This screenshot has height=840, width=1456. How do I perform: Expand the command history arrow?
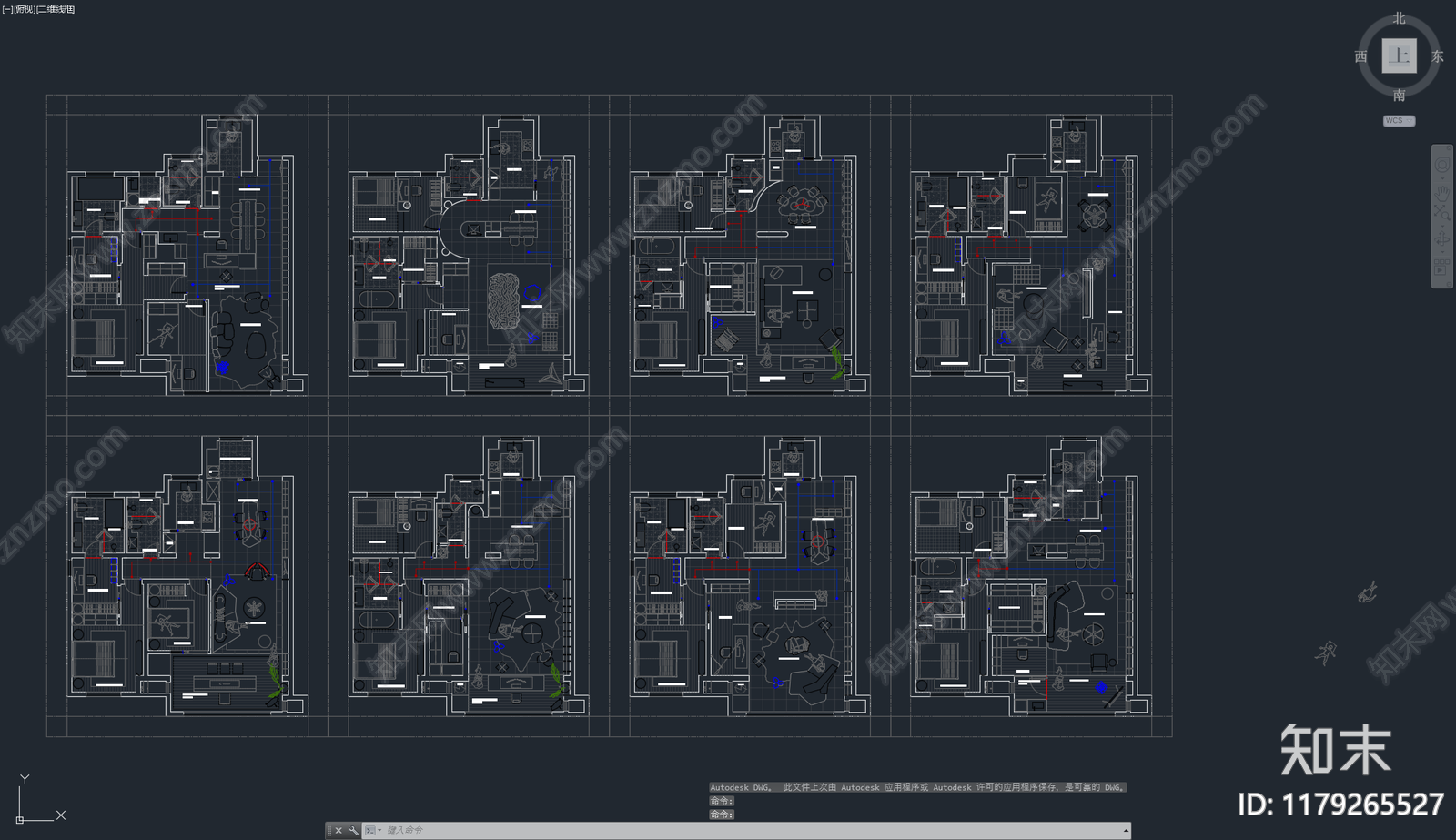click(x=1126, y=830)
